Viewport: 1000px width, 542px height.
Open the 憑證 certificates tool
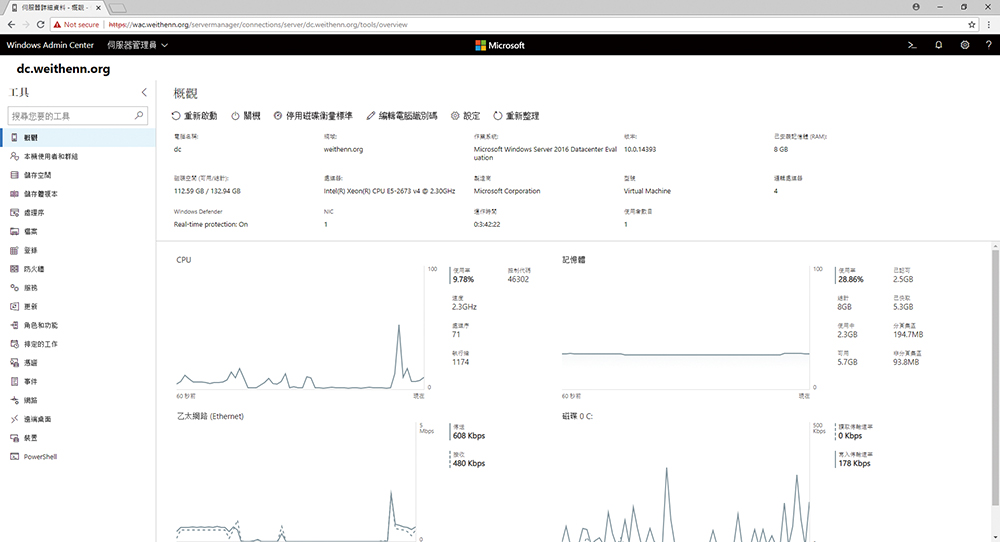[x=77, y=363]
